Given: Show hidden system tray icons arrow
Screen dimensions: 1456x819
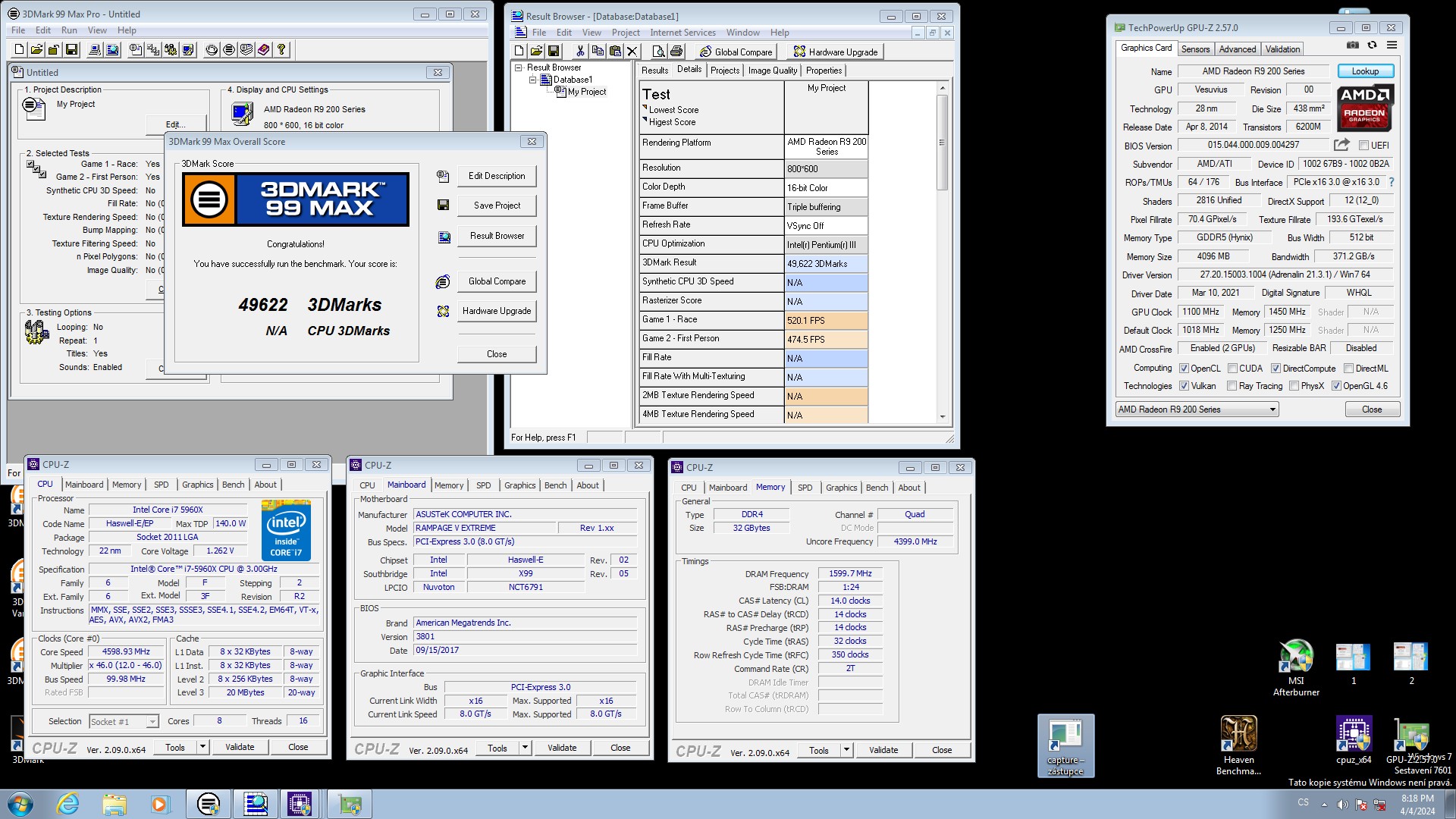Looking at the screenshot, I should [1324, 805].
